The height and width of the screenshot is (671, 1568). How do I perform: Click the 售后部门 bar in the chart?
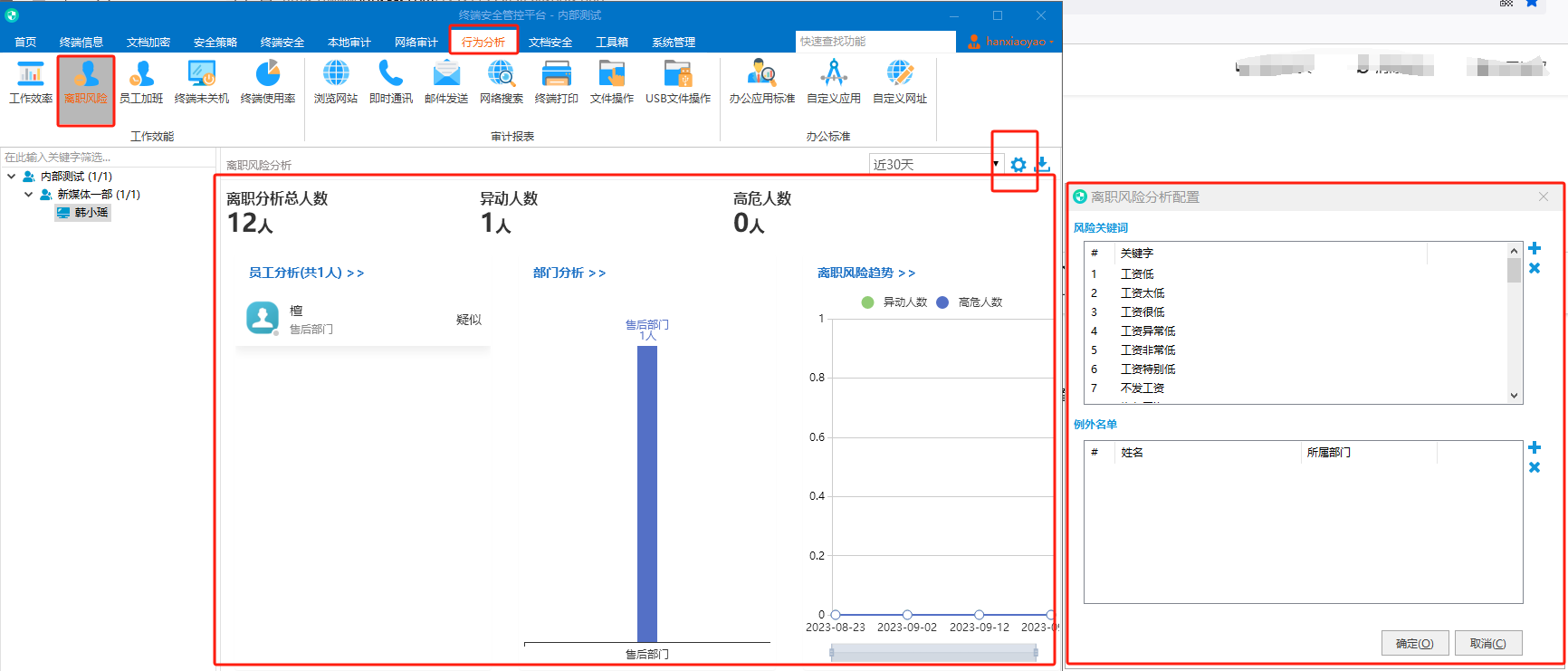point(647,494)
